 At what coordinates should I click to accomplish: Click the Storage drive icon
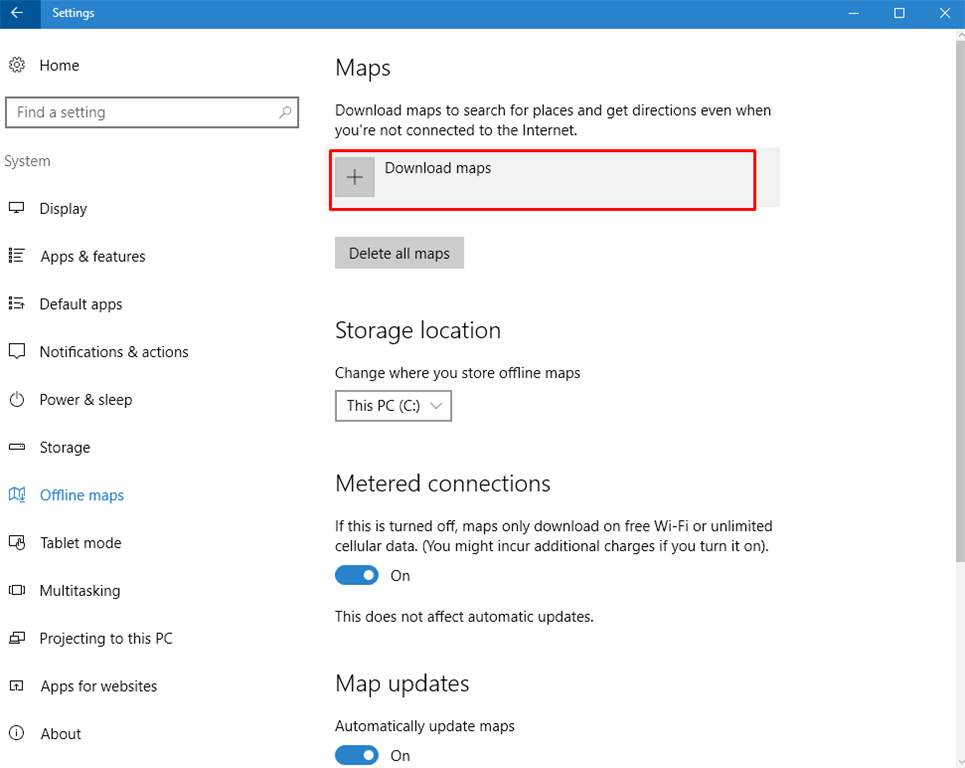(x=17, y=447)
